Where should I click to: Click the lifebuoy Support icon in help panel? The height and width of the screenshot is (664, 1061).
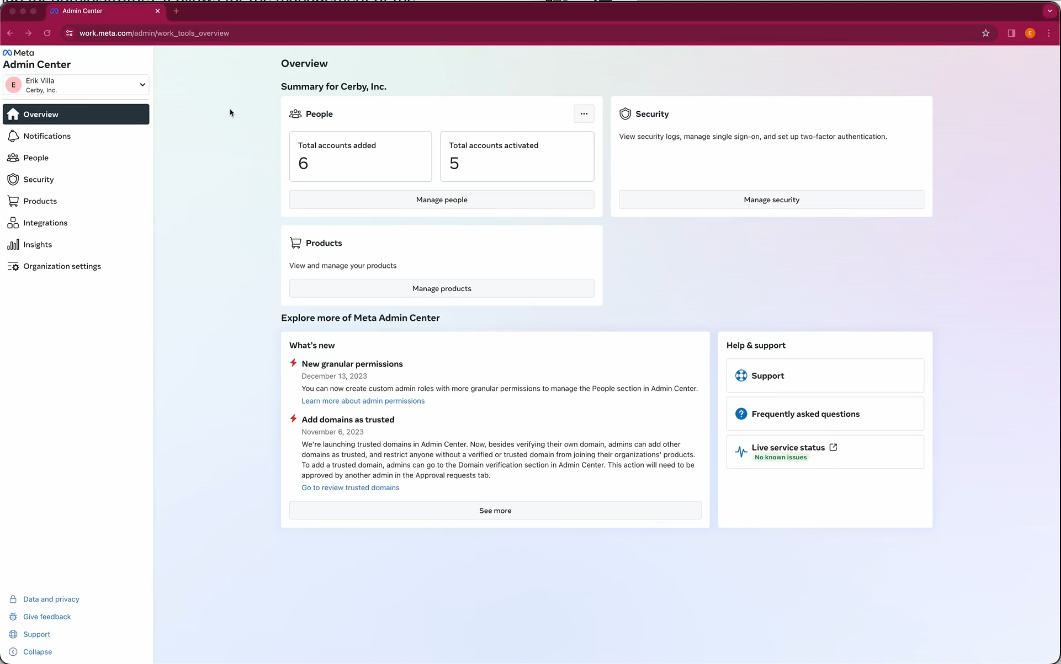click(741, 376)
